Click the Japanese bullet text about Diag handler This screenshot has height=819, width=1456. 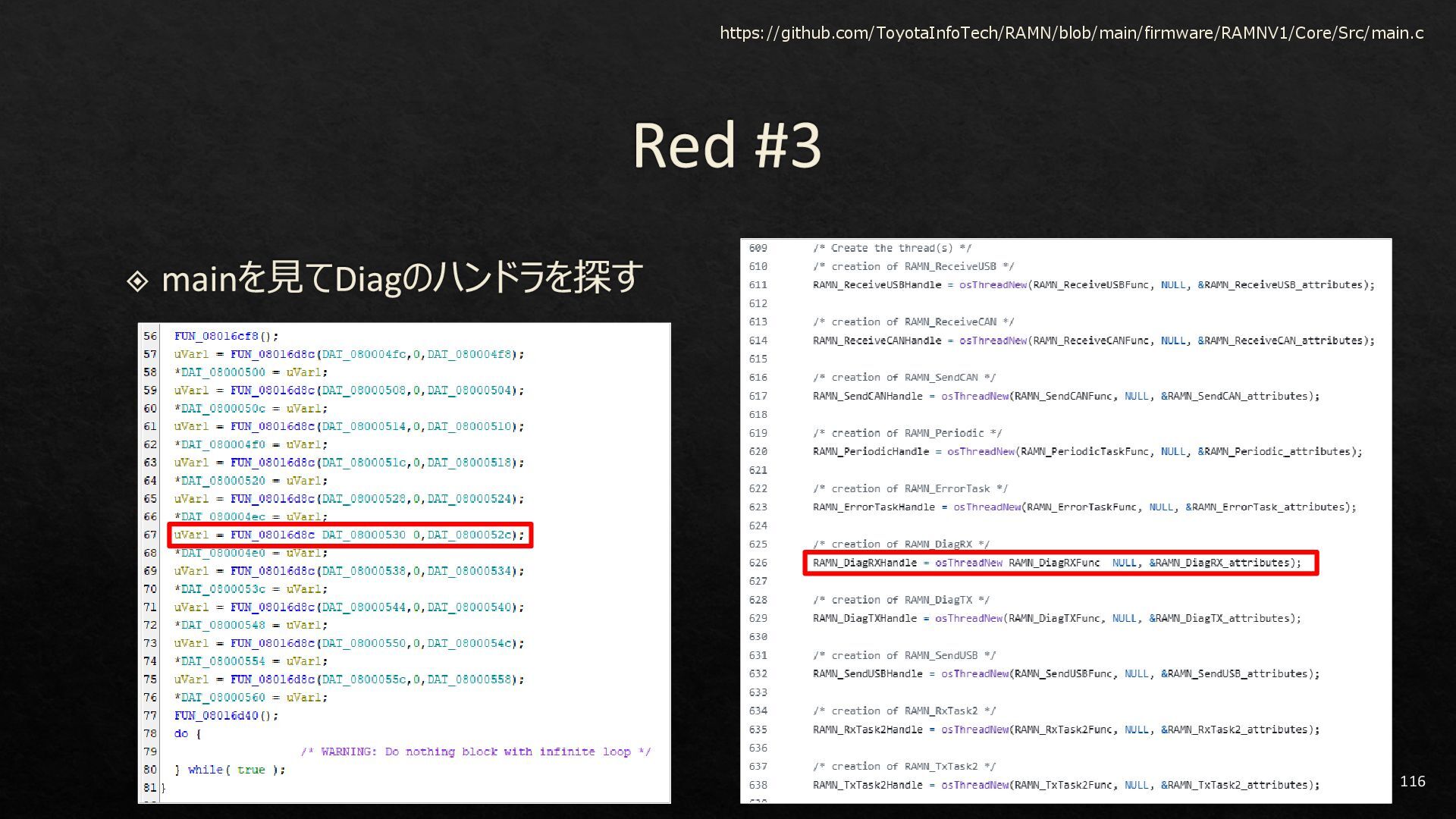402,278
